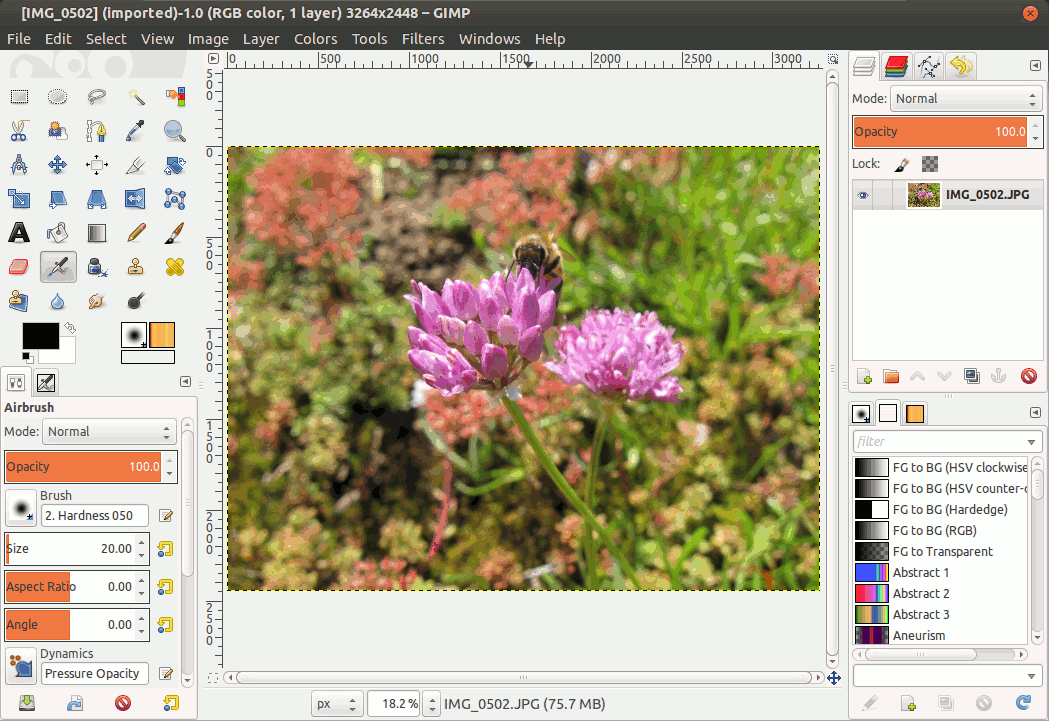Select the Fuzzy Select tool
1049x721 pixels.
[137, 96]
